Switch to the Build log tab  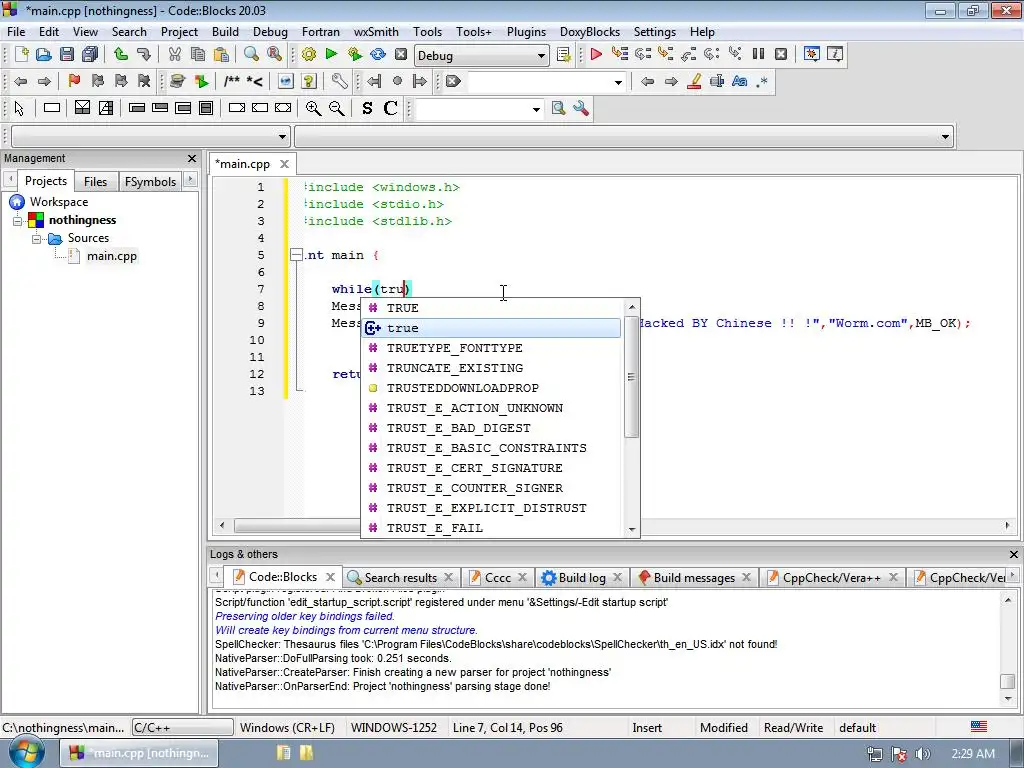(x=581, y=577)
